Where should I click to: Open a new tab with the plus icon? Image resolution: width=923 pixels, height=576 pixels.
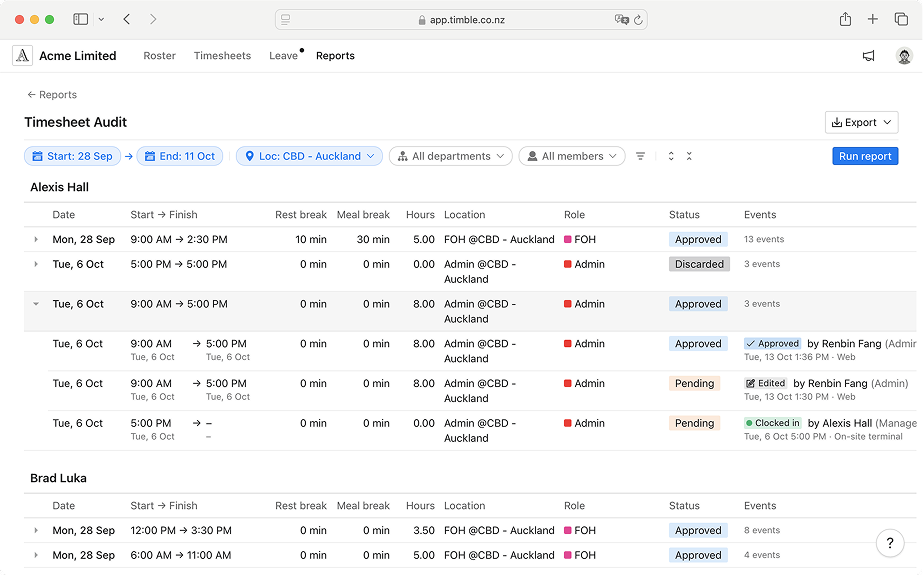873,19
